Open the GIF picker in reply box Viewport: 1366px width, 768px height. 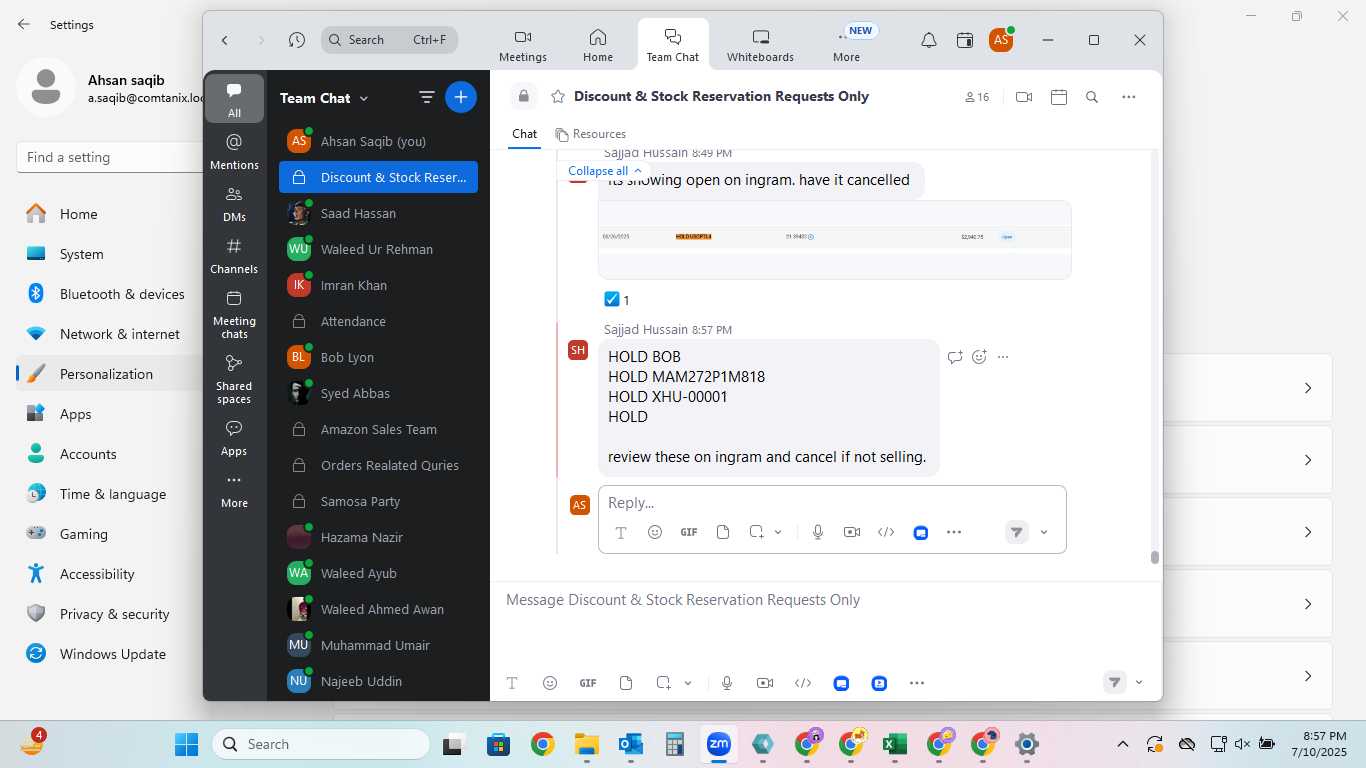coord(689,532)
